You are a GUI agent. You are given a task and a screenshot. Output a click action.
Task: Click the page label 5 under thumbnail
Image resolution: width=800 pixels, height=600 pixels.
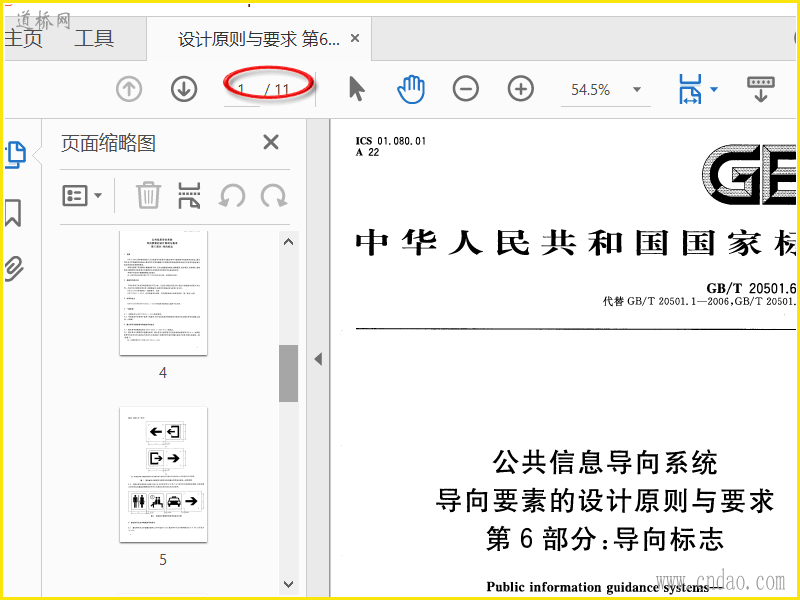[x=163, y=560]
